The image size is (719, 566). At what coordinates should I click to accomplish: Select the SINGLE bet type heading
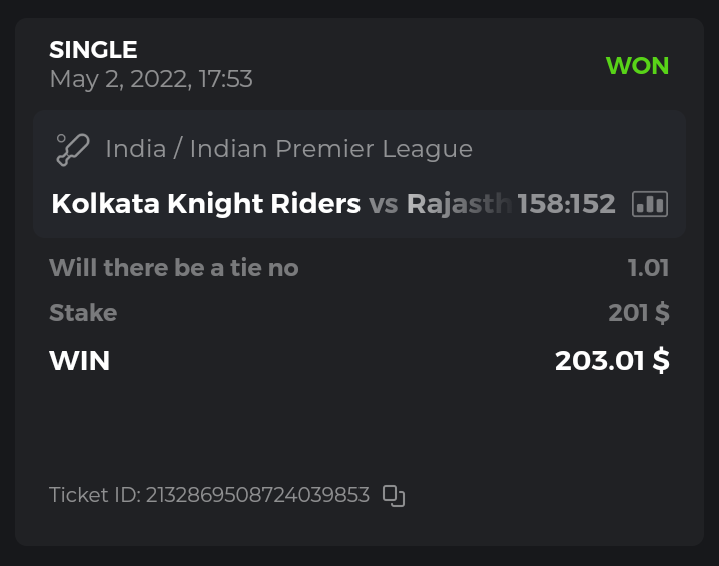click(93, 49)
